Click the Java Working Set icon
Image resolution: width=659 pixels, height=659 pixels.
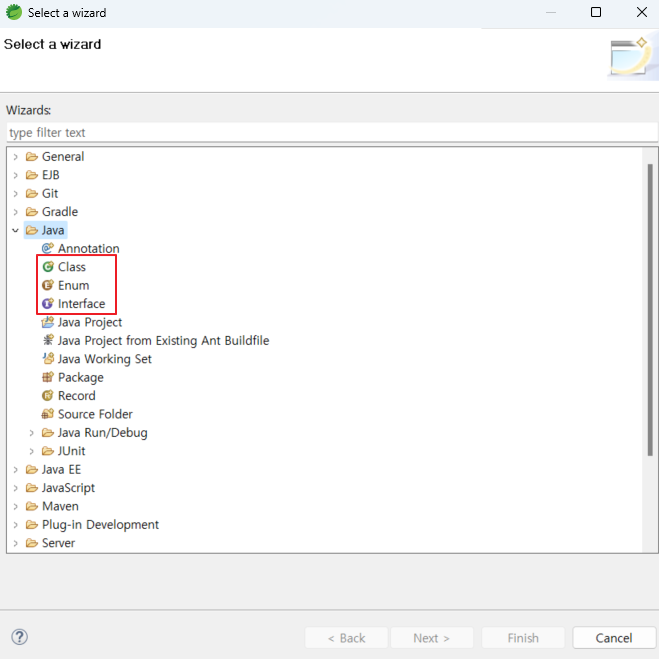pyautogui.click(x=48, y=359)
